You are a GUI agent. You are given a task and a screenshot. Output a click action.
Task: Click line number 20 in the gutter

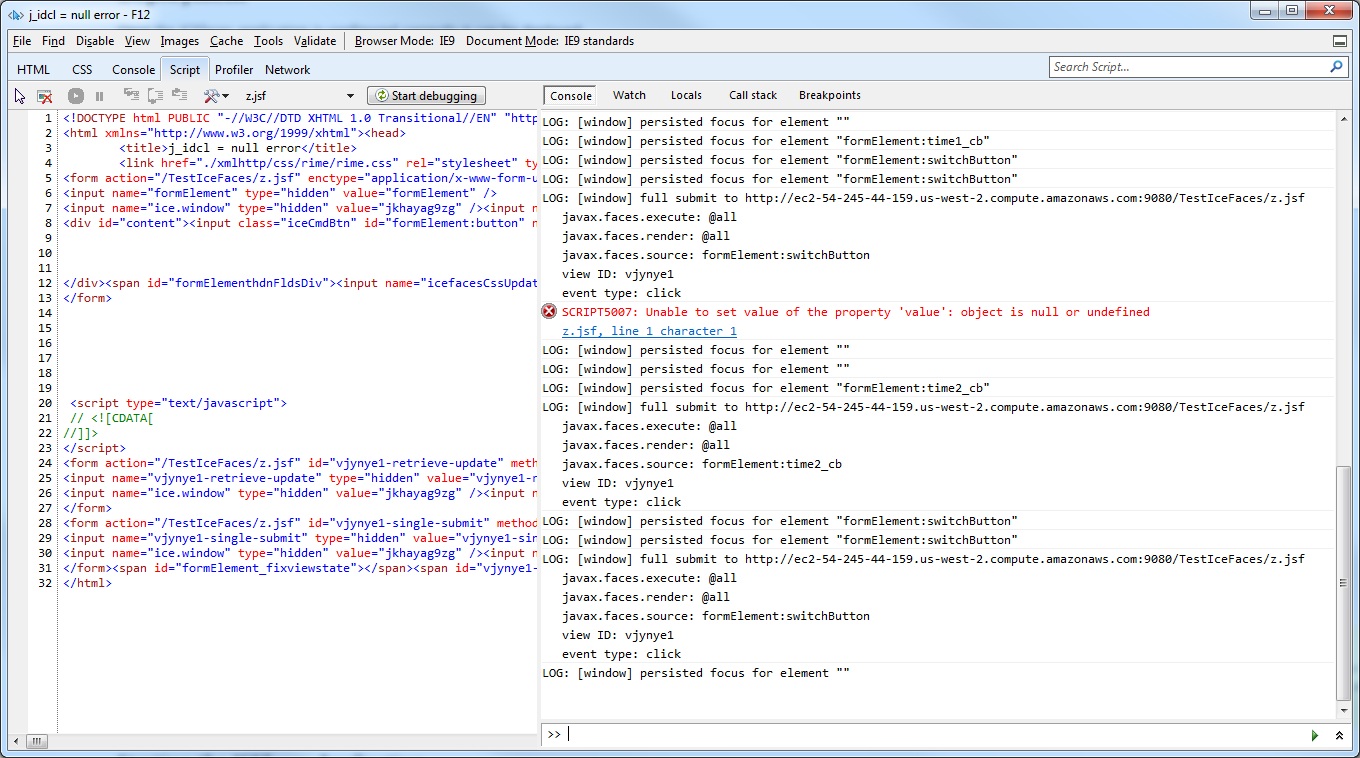[x=44, y=403]
